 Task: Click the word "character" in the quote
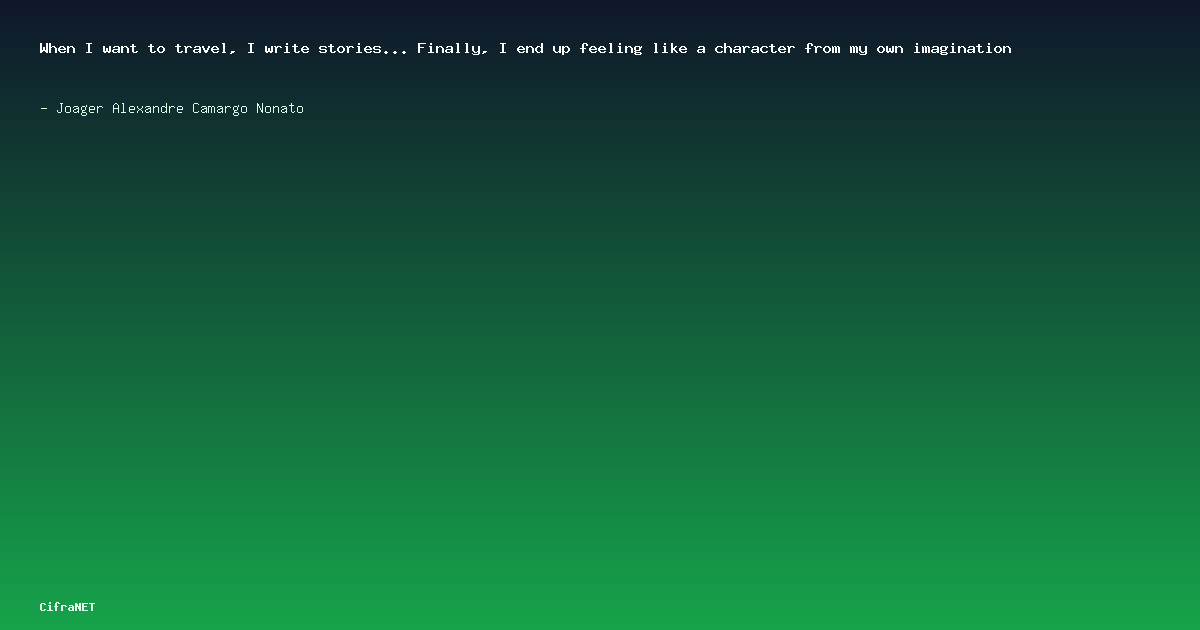coord(755,48)
